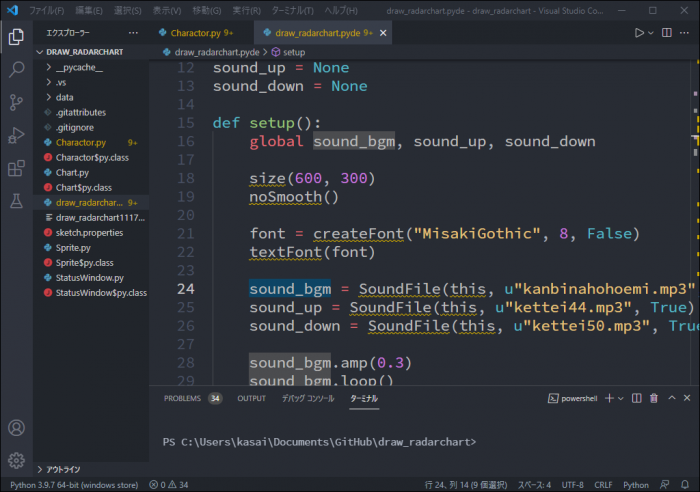Open the Manage gear settings icon
Viewport: 700px width, 492px height.
(x=16, y=460)
